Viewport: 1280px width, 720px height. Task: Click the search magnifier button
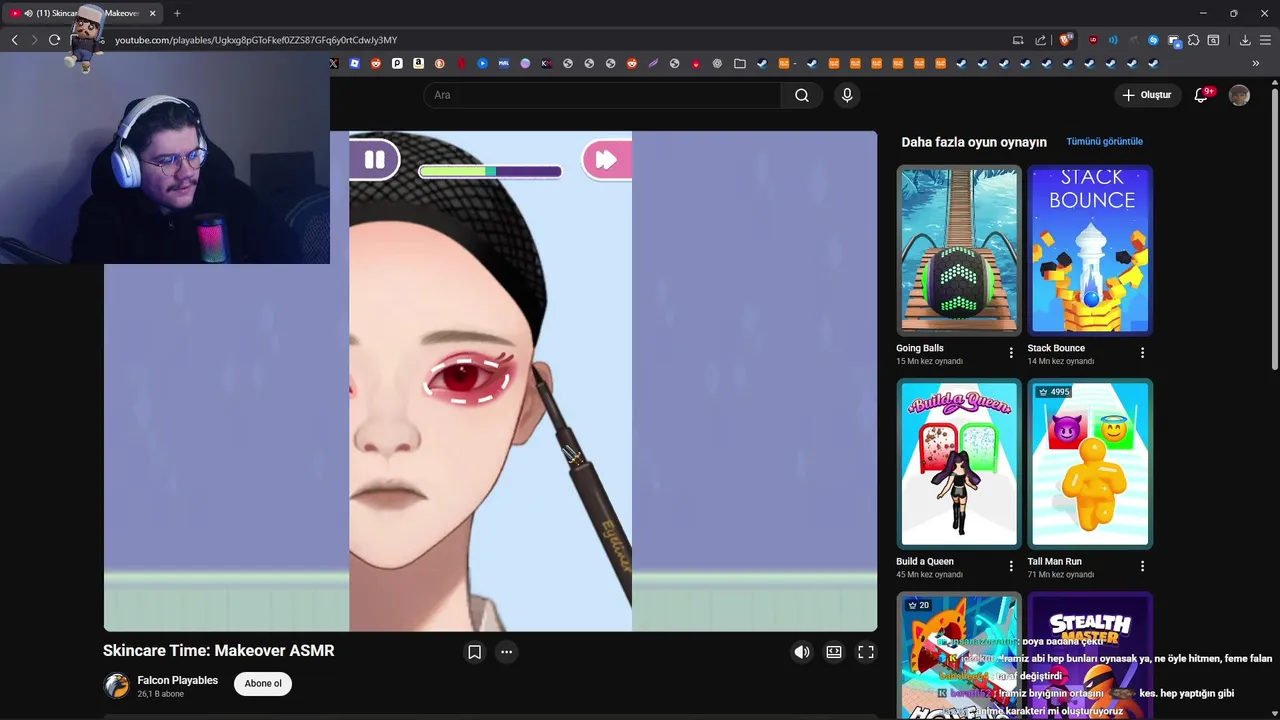pos(802,95)
